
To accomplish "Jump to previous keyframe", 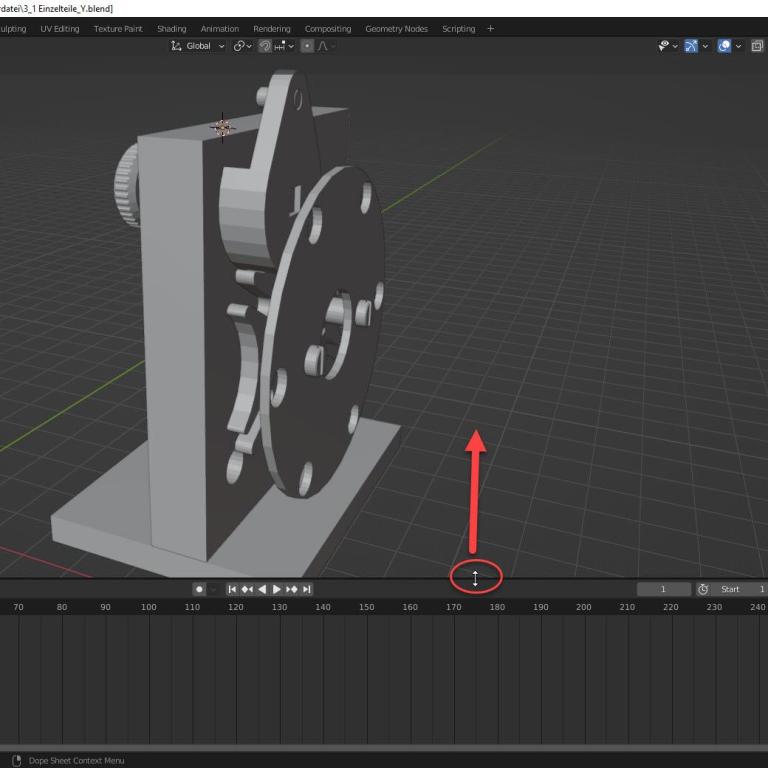I will coord(247,590).
